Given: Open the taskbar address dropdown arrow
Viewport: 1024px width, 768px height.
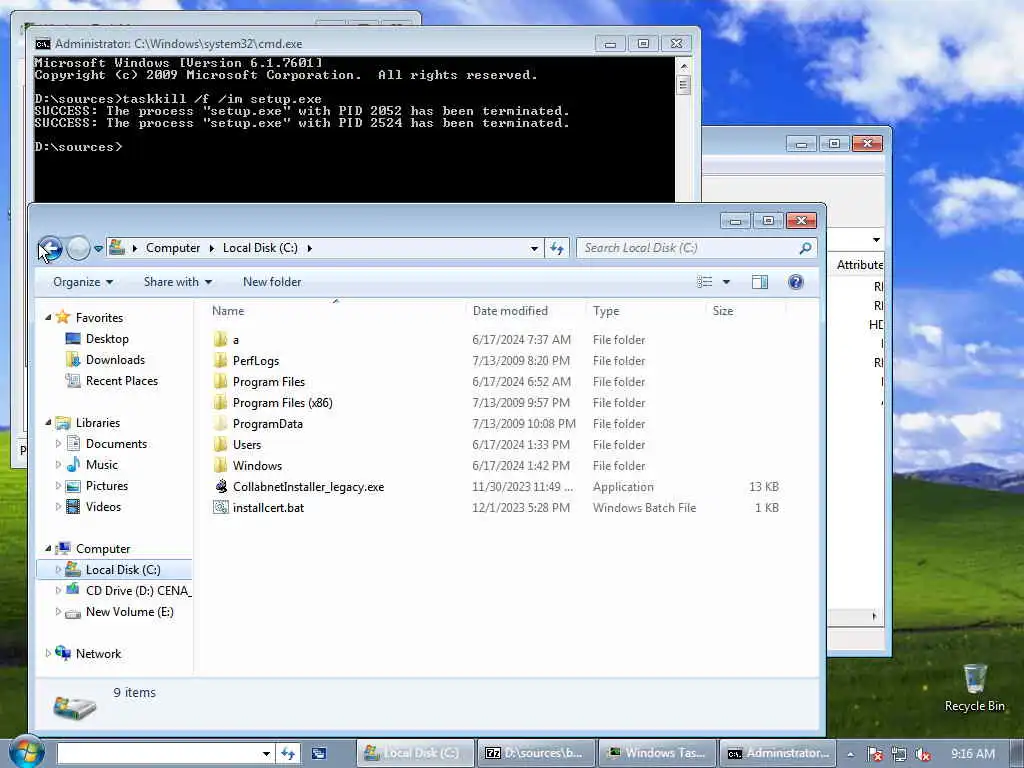Looking at the screenshot, I should tap(266, 754).
